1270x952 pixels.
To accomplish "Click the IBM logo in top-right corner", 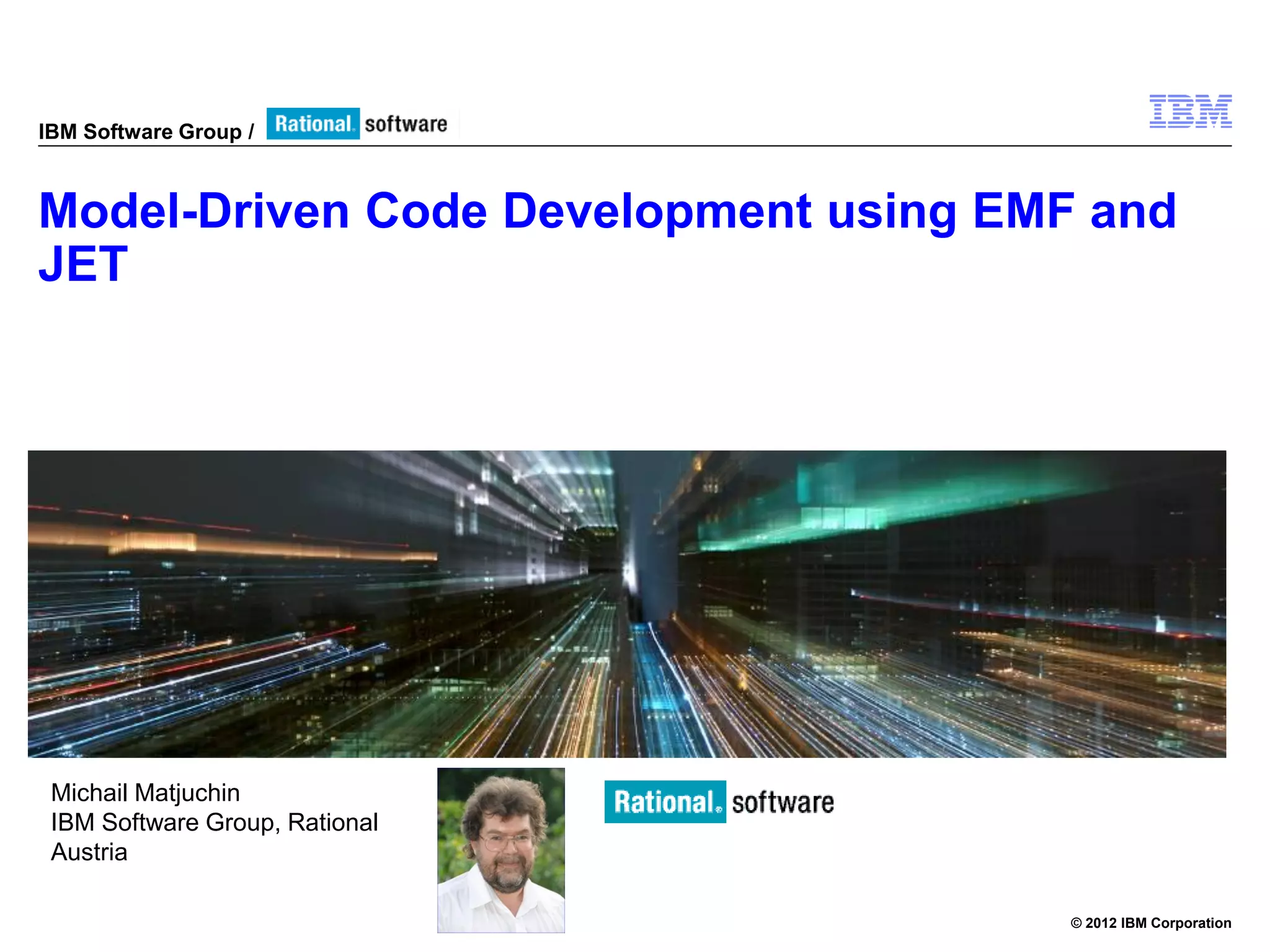I will click(1190, 112).
